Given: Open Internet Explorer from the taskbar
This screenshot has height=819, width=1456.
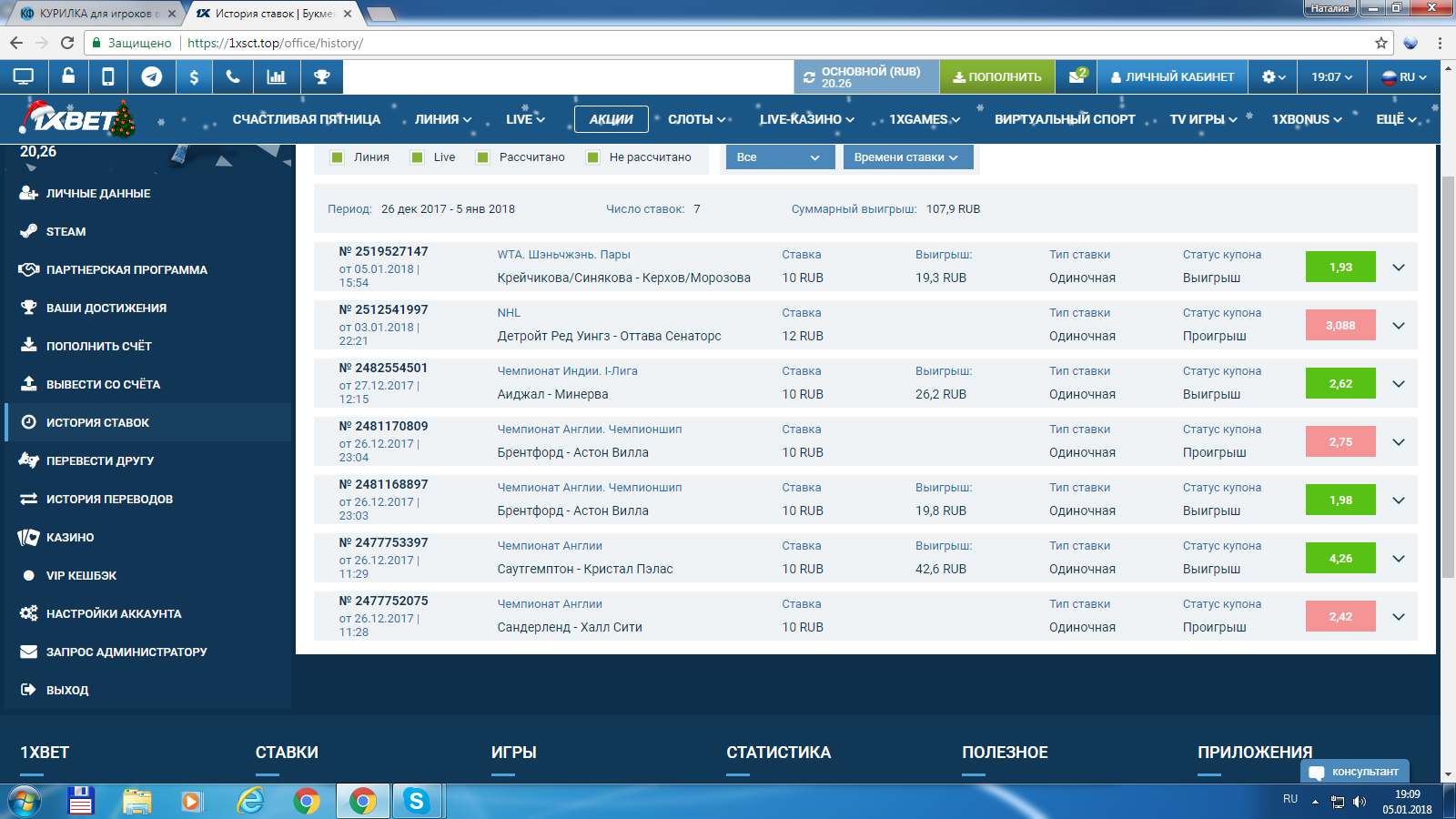Looking at the screenshot, I should 250,801.
